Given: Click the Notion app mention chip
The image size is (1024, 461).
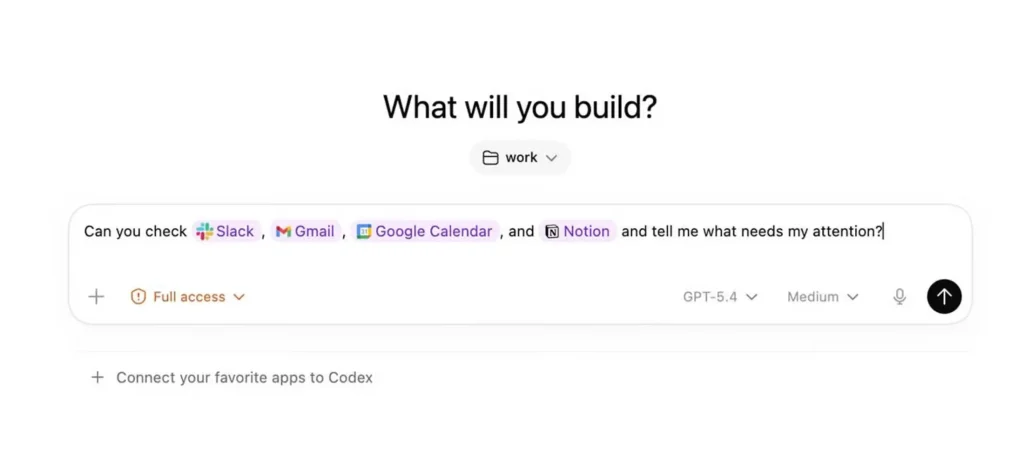Looking at the screenshot, I should [x=577, y=231].
